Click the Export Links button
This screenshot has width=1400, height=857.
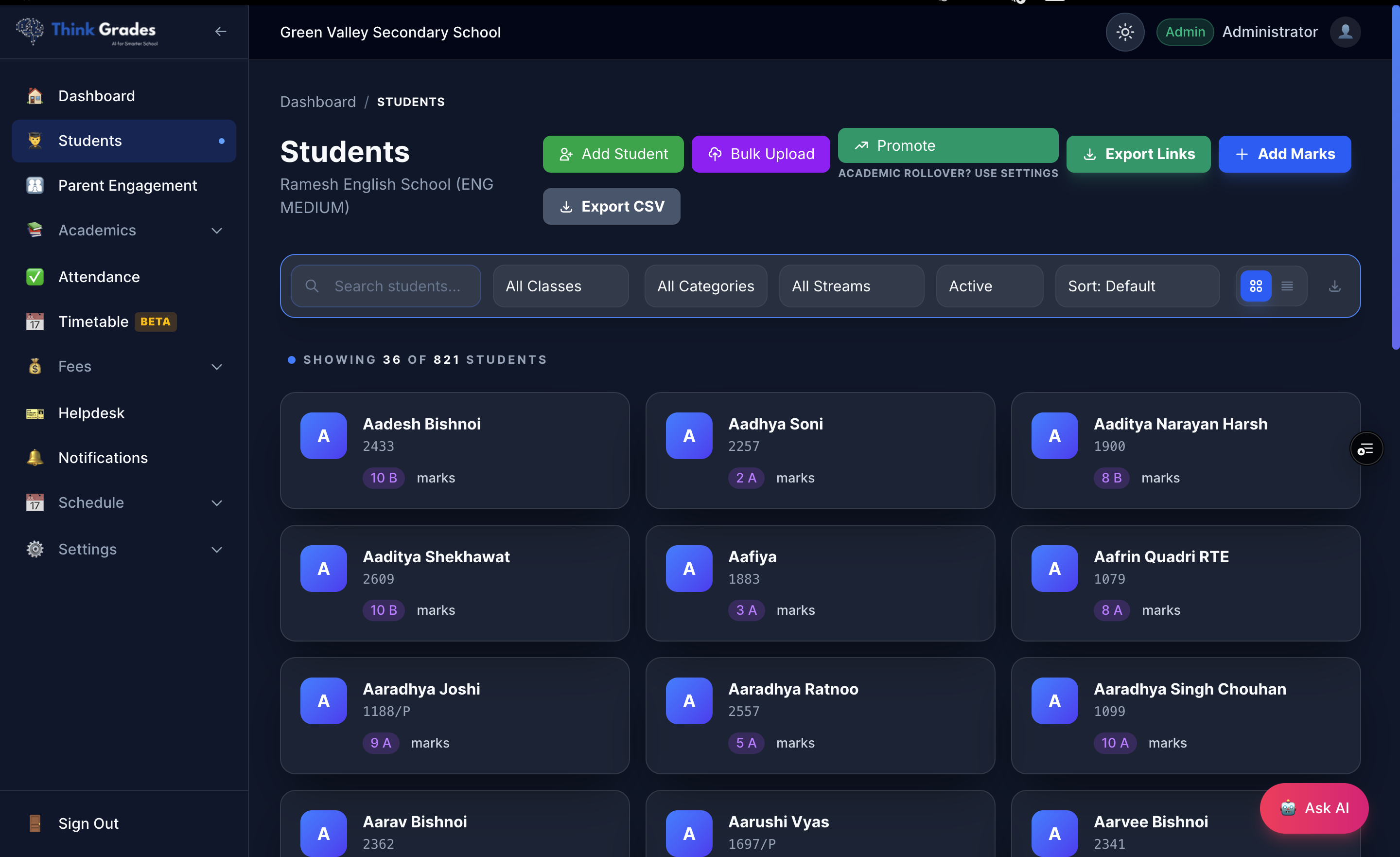1138,154
